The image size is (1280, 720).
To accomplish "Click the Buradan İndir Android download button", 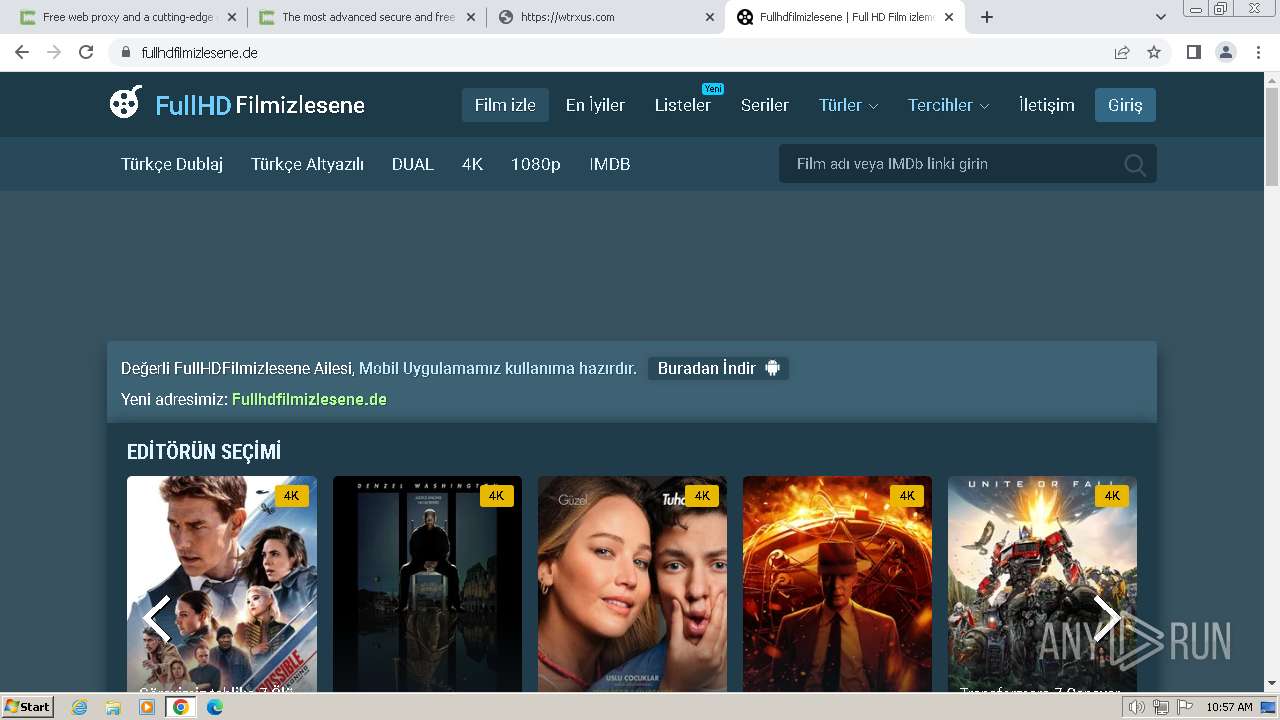I will coord(718,368).
